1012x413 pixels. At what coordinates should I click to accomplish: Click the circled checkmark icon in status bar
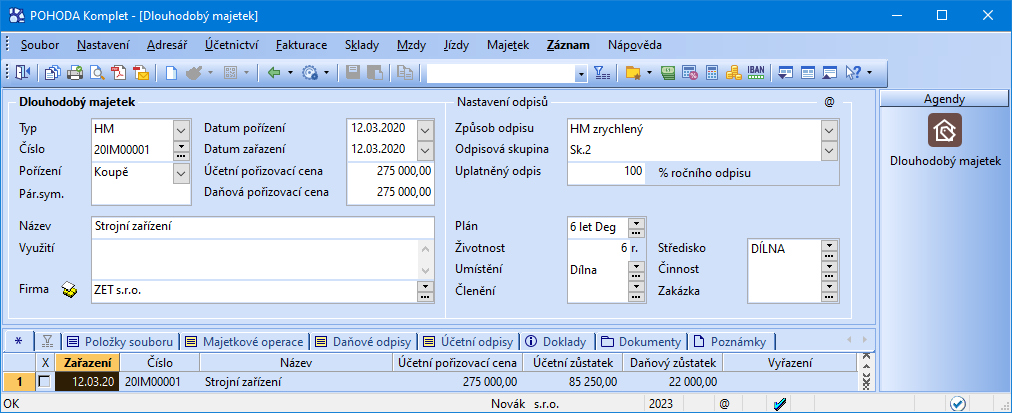[x=958, y=404]
